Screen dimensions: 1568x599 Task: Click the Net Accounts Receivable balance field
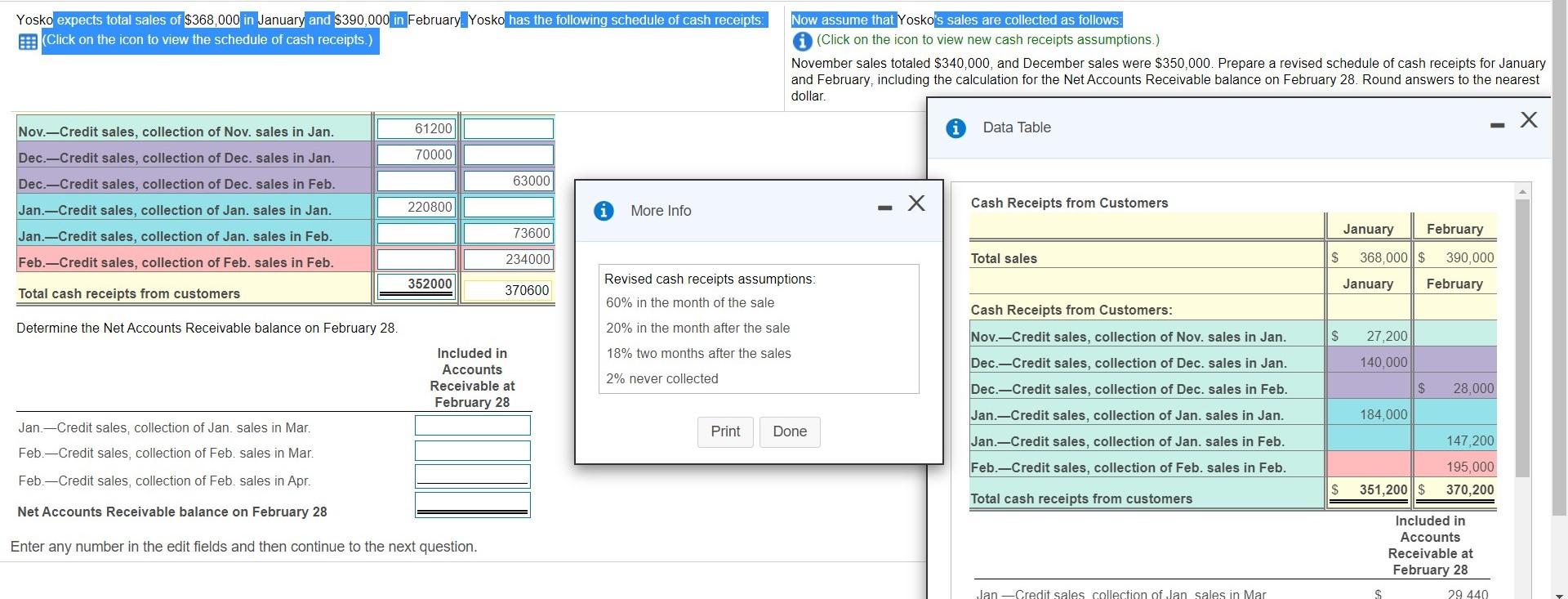(472, 504)
